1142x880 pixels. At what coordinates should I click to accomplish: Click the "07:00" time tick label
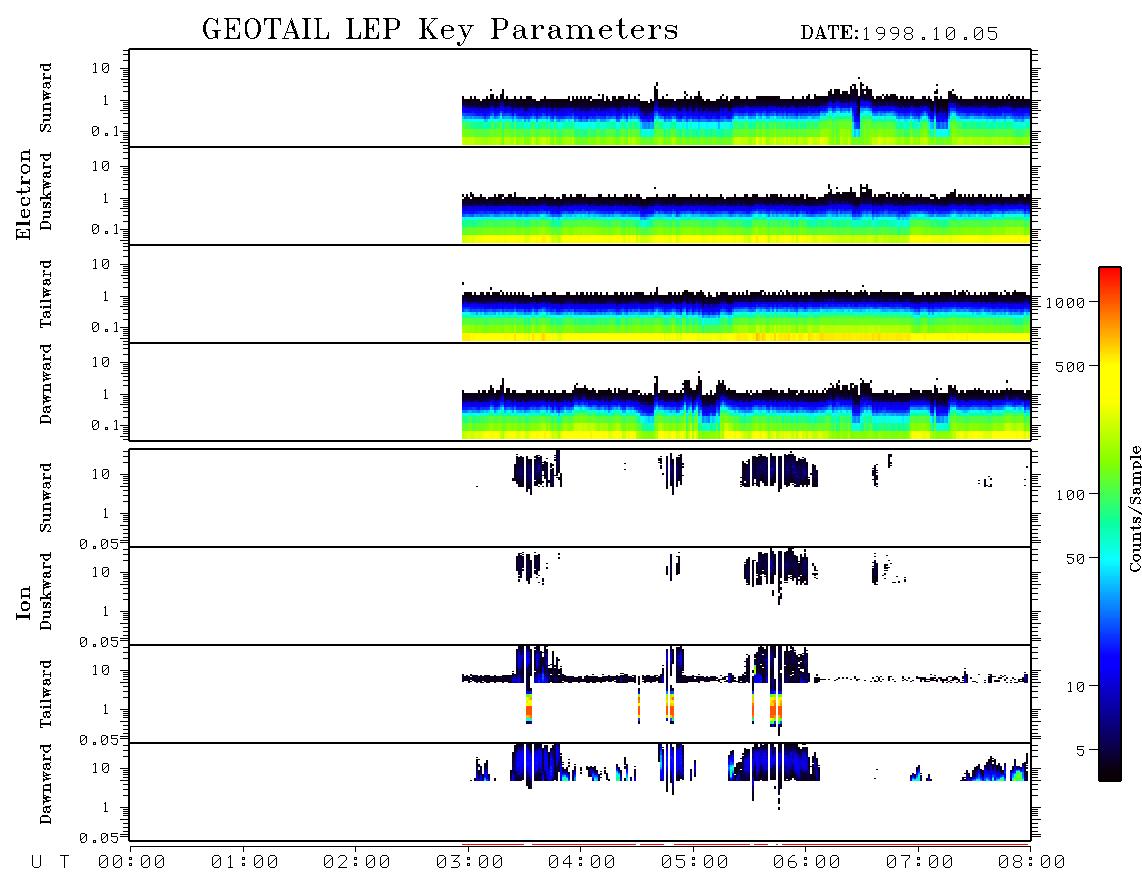pos(920,863)
